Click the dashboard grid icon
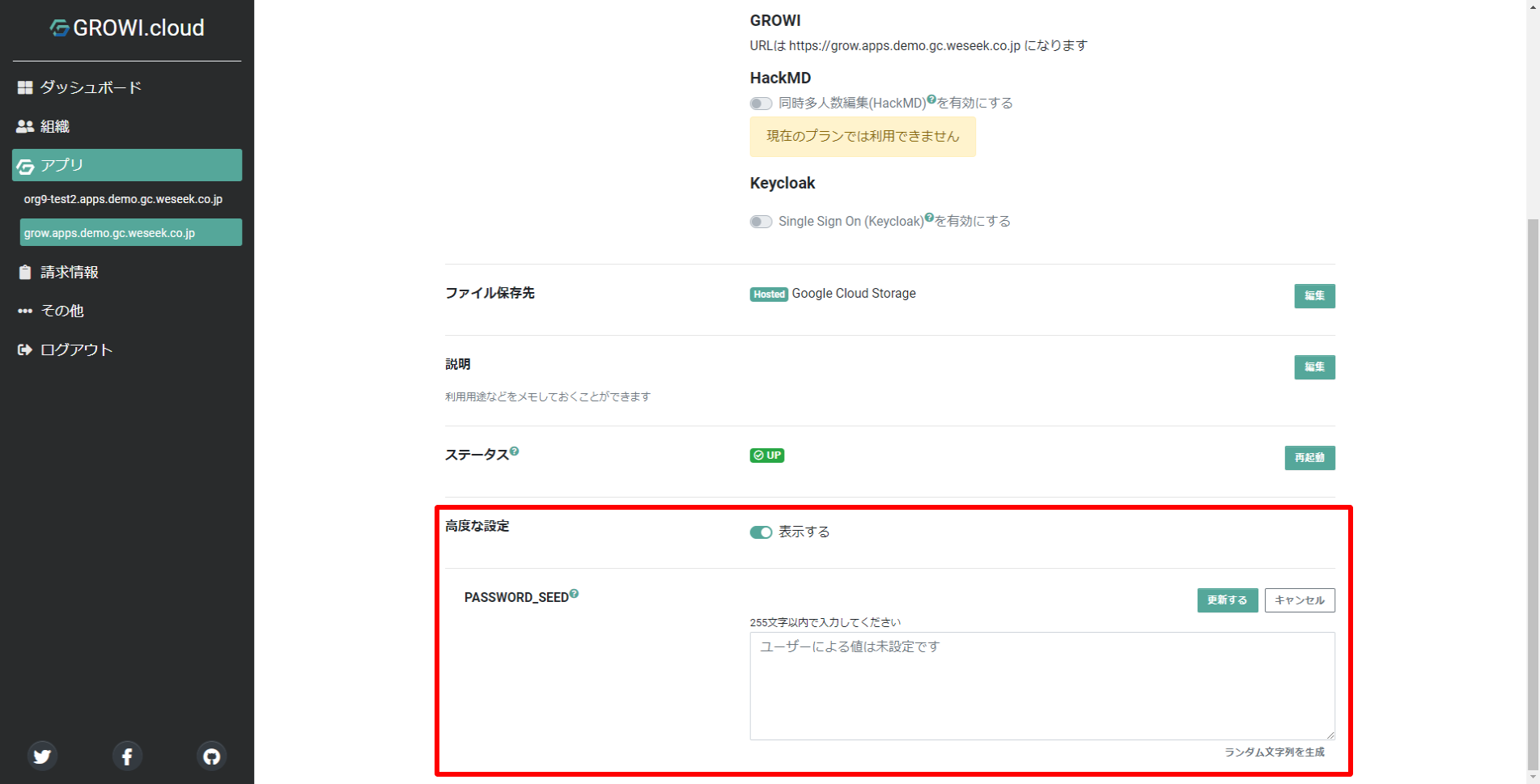Image resolution: width=1540 pixels, height=784 pixels. tap(25, 87)
